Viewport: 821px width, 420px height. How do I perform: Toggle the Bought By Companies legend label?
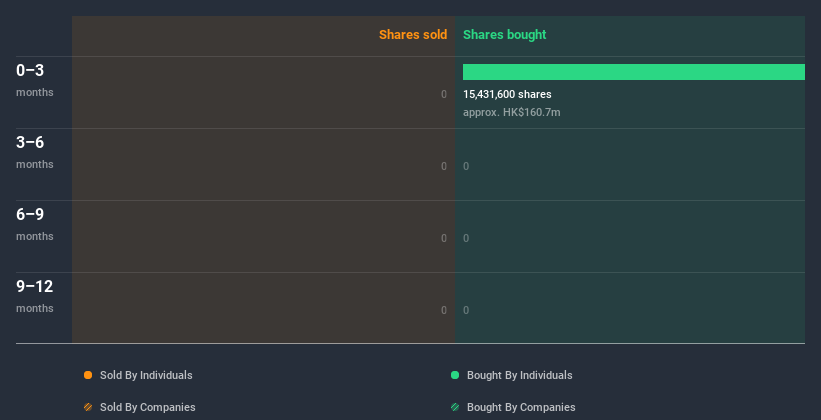[521, 407]
